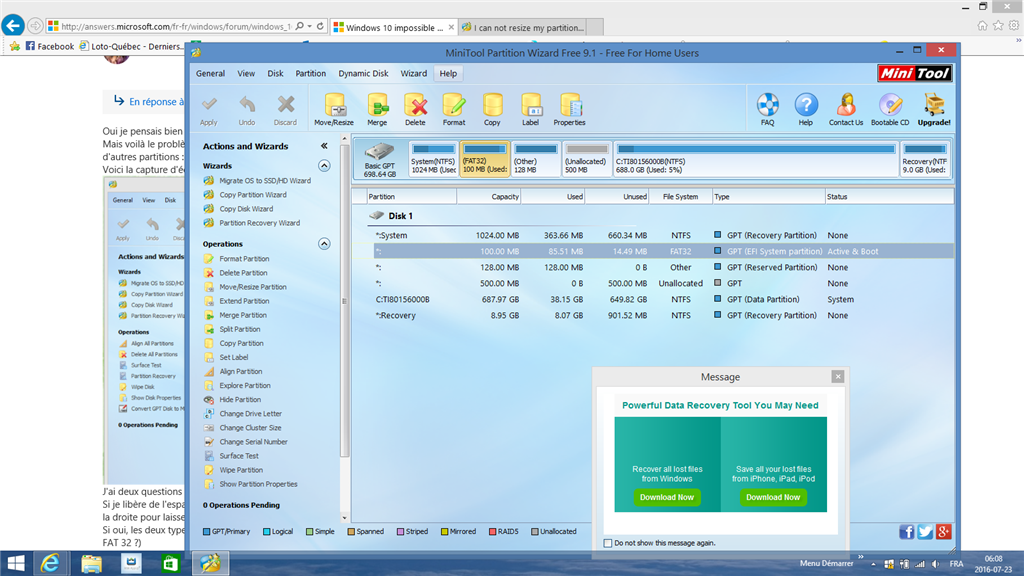Open MiniTool Twitter page icon

point(925,532)
